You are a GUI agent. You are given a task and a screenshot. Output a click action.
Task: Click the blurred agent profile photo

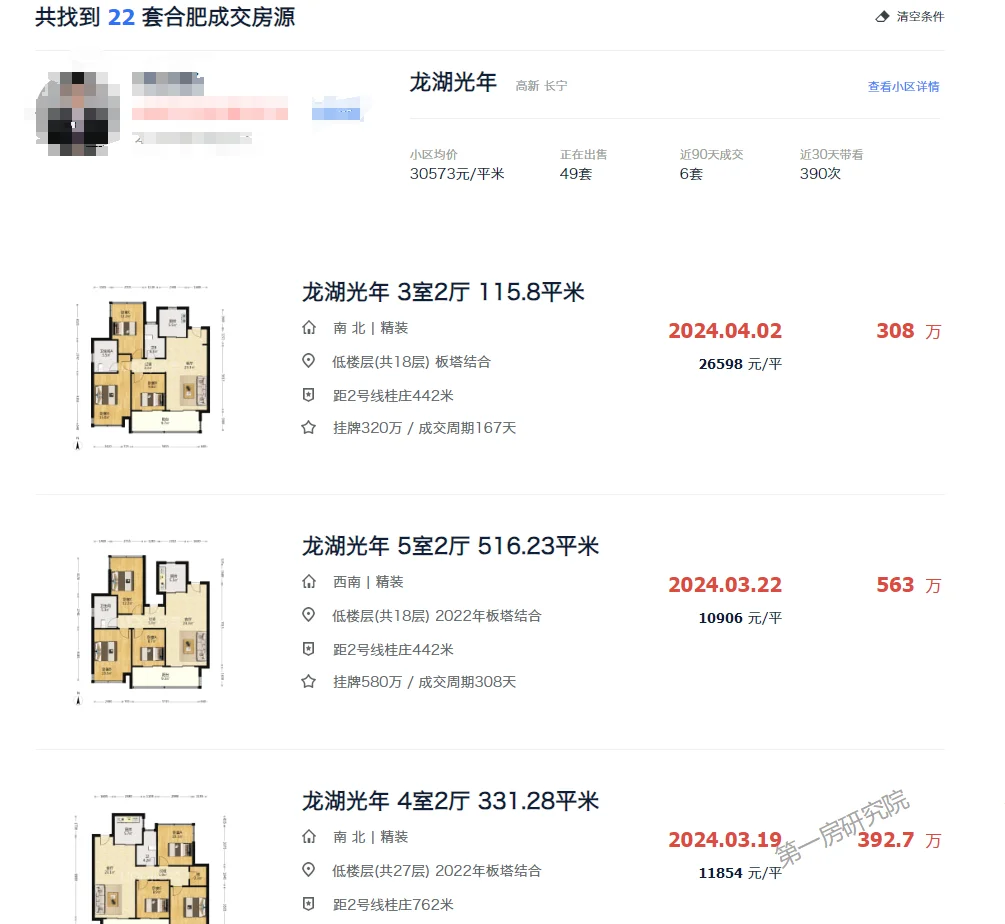(x=78, y=113)
